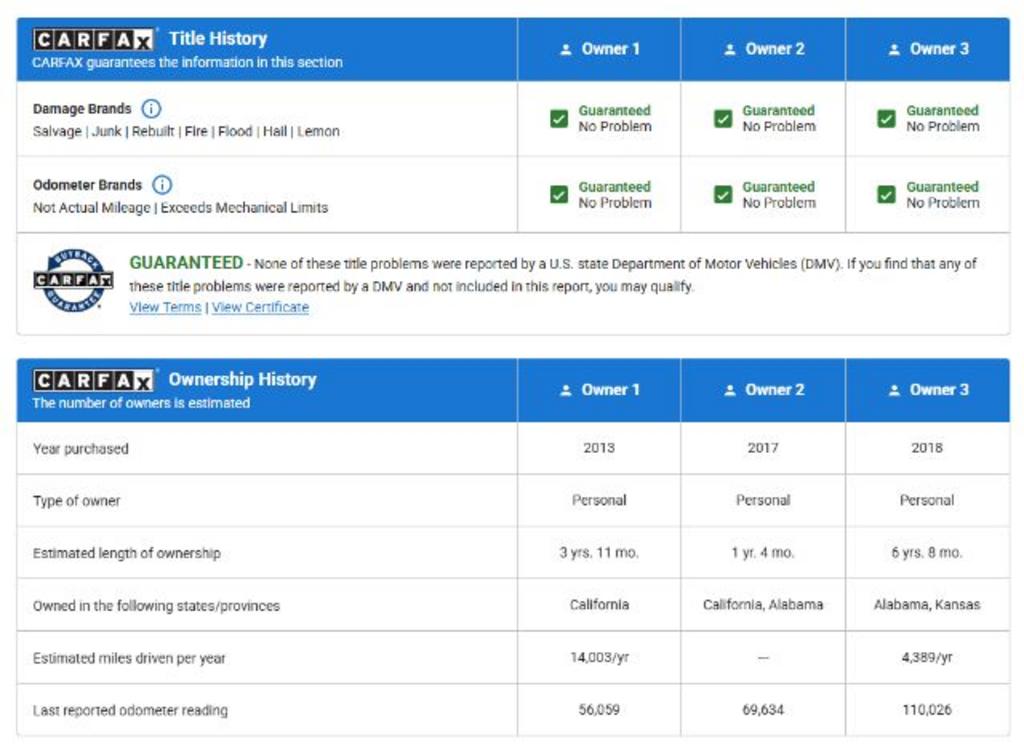Click '6 yrs. 8 mo.' ownership length
Image resolution: width=1024 pixels, height=750 pixels.
pos(927,553)
